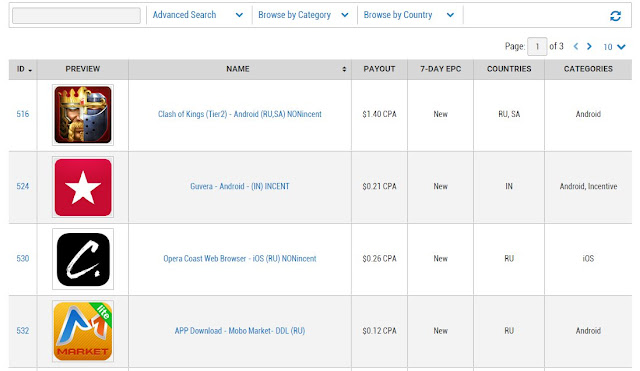The height and width of the screenshot is (371, 640).
Task: Open the results-per-page 10 dropdown
Action: tap(614, 47)
